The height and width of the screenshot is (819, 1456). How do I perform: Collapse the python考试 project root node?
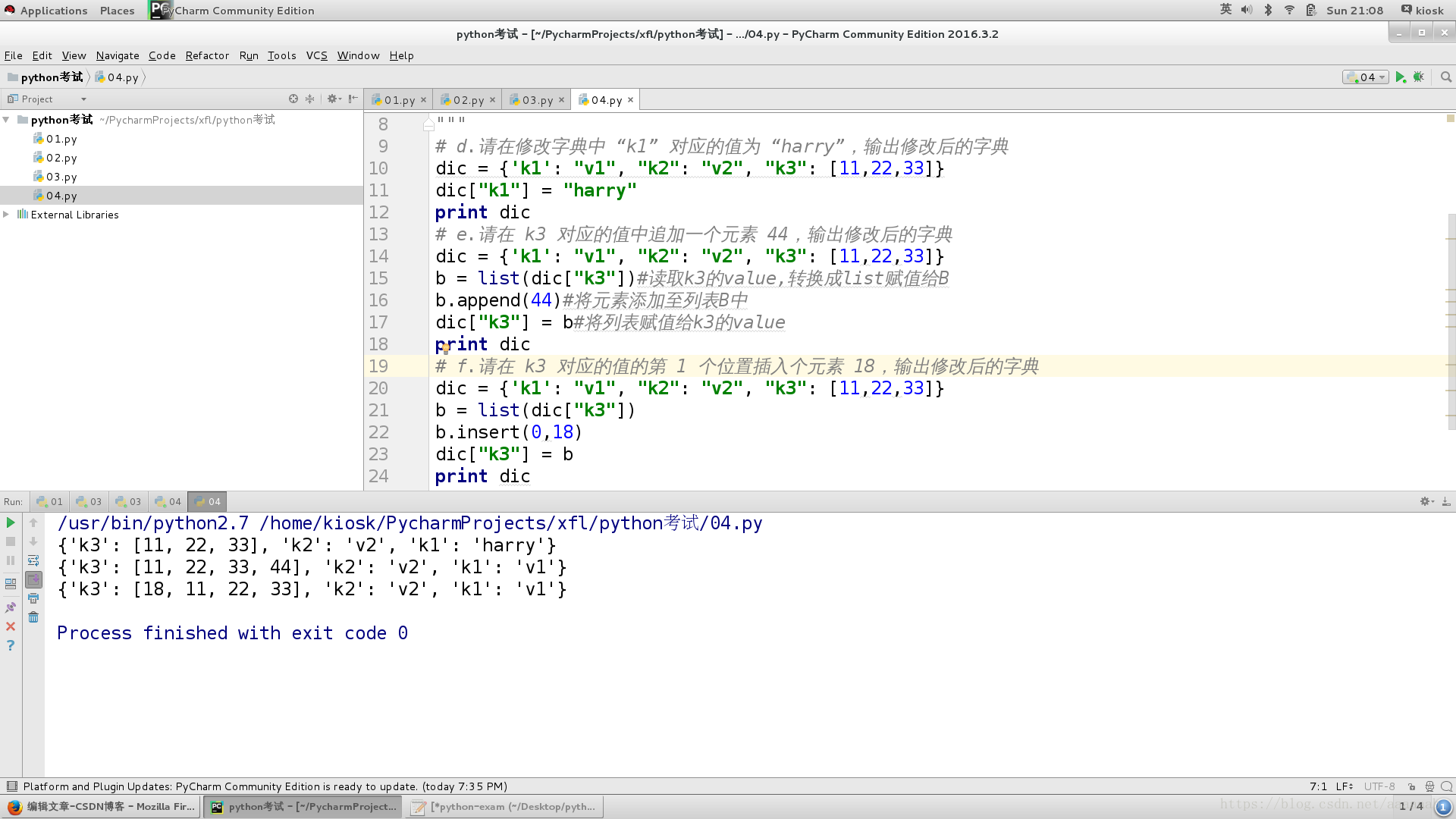6,120
